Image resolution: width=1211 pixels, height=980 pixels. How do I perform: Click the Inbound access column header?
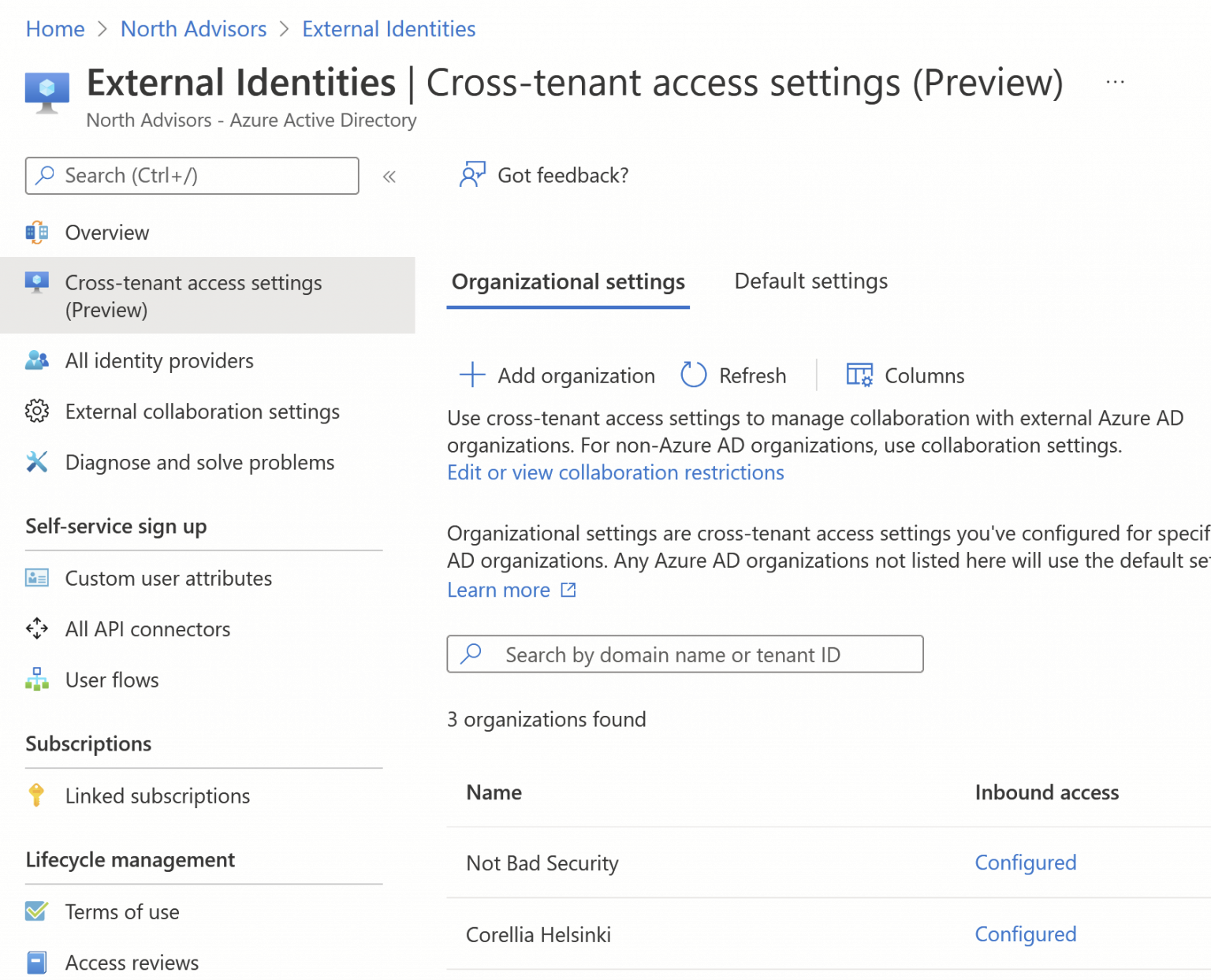[x=1046, y=792]
